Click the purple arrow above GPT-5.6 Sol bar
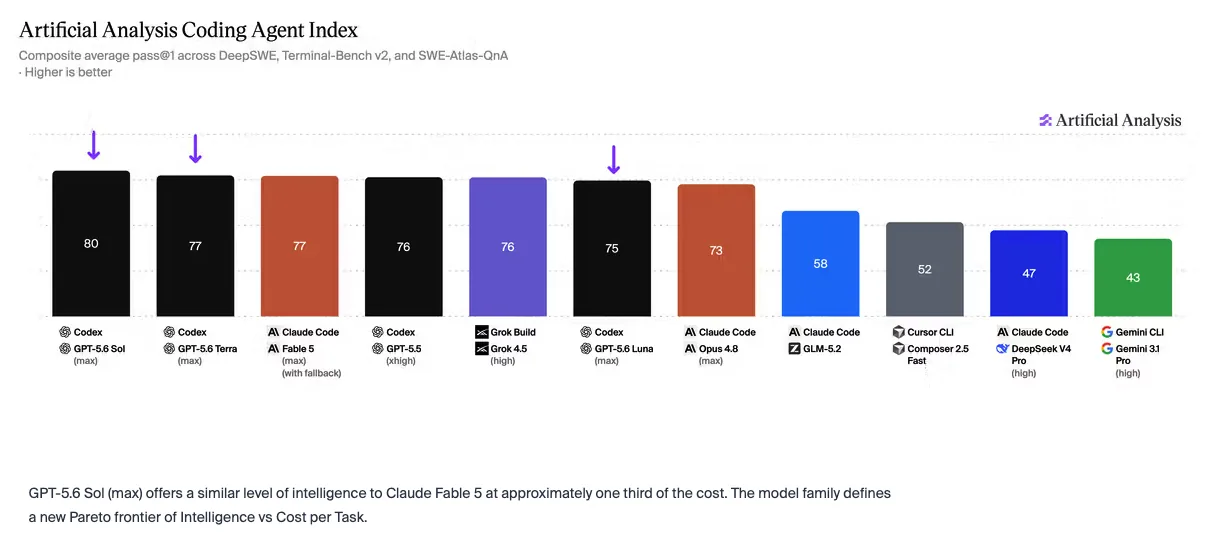Image resolution: width=1209 pixels, height=539 pixels. pyautogui.click(x=93, y=145)
